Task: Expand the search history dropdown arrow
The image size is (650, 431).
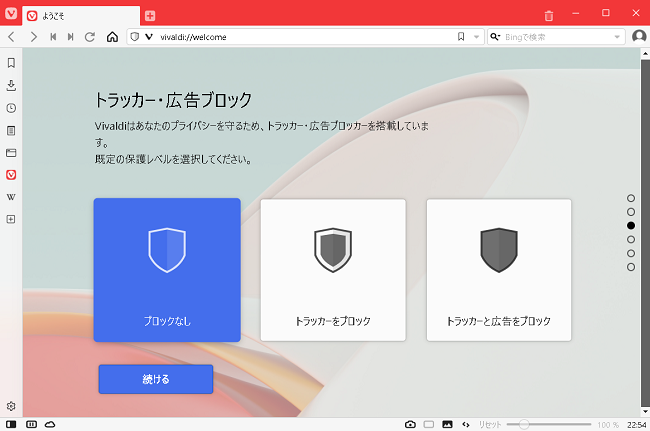Action: (x=617, y=37)
